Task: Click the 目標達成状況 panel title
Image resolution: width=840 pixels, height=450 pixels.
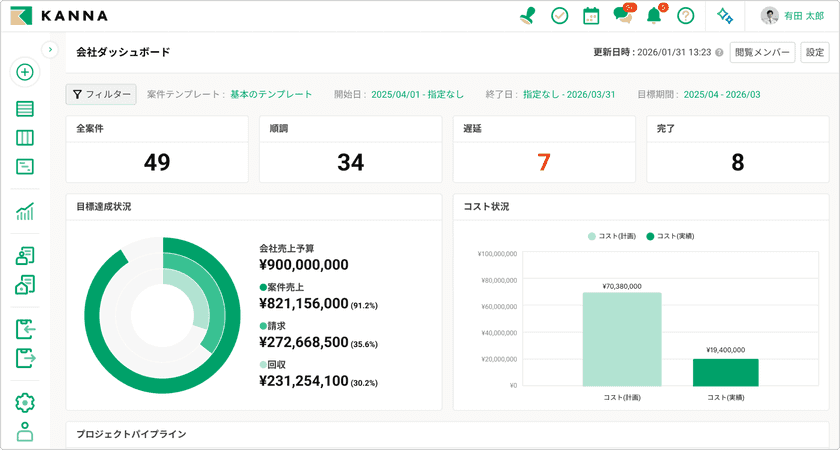Action: 103,207
